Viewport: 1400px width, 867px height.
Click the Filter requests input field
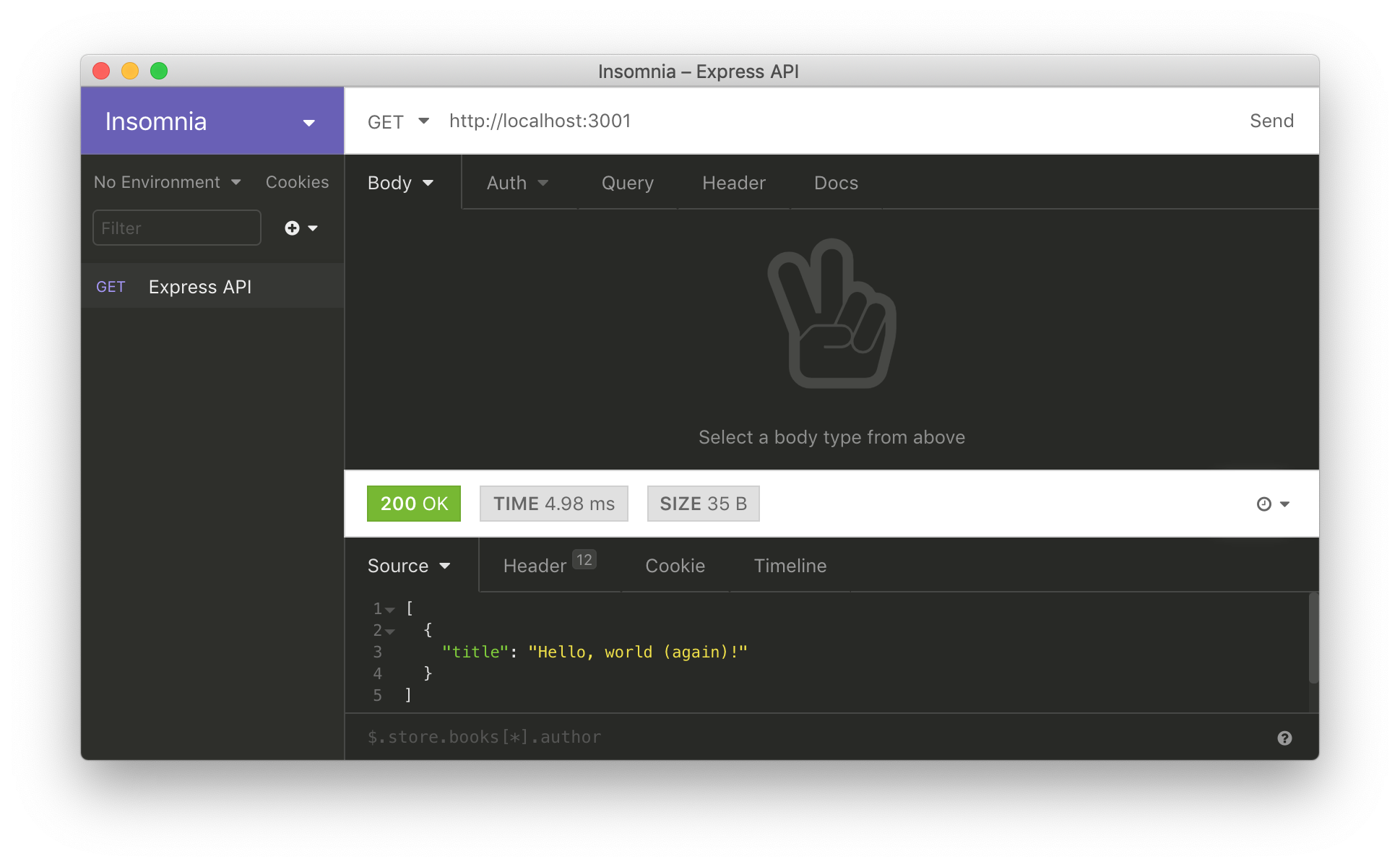coord(175,228)
